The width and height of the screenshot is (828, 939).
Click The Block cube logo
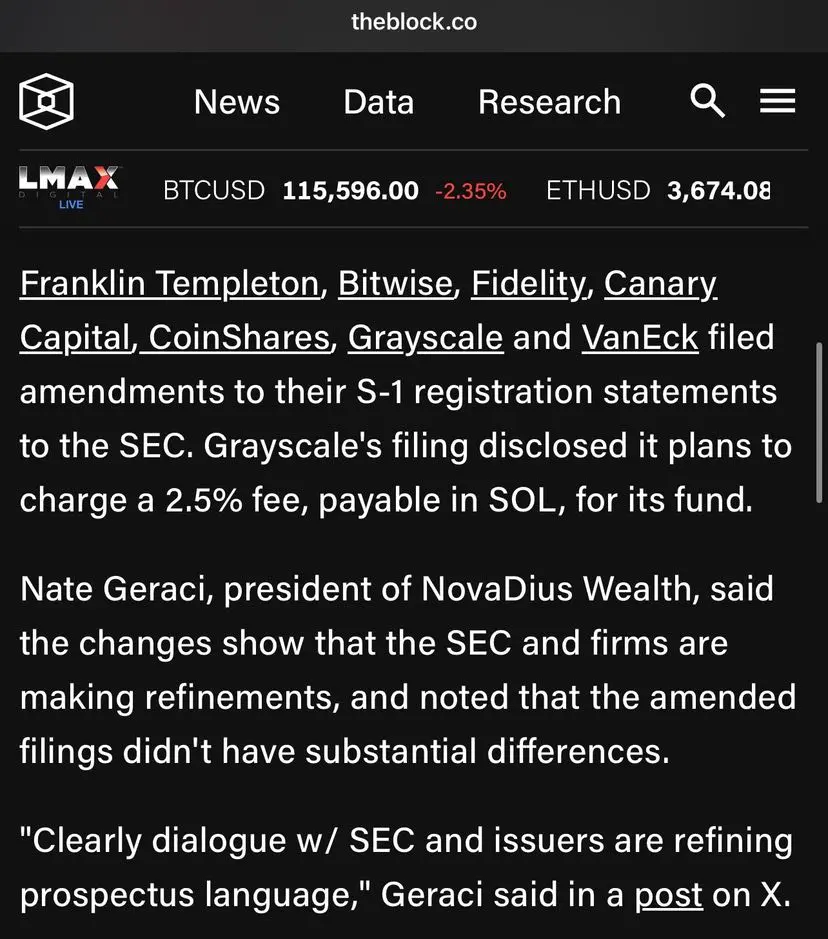tap(46, 101)
